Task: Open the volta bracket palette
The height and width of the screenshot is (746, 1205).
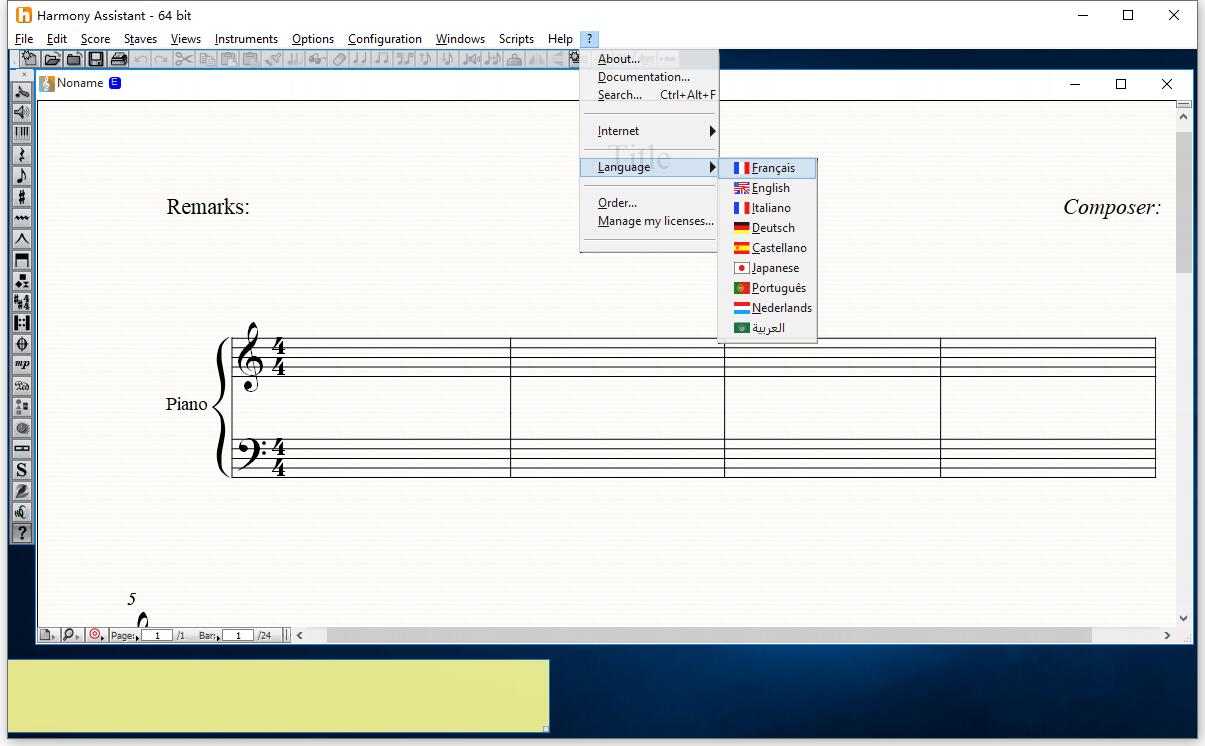Action: pos(22,259)
